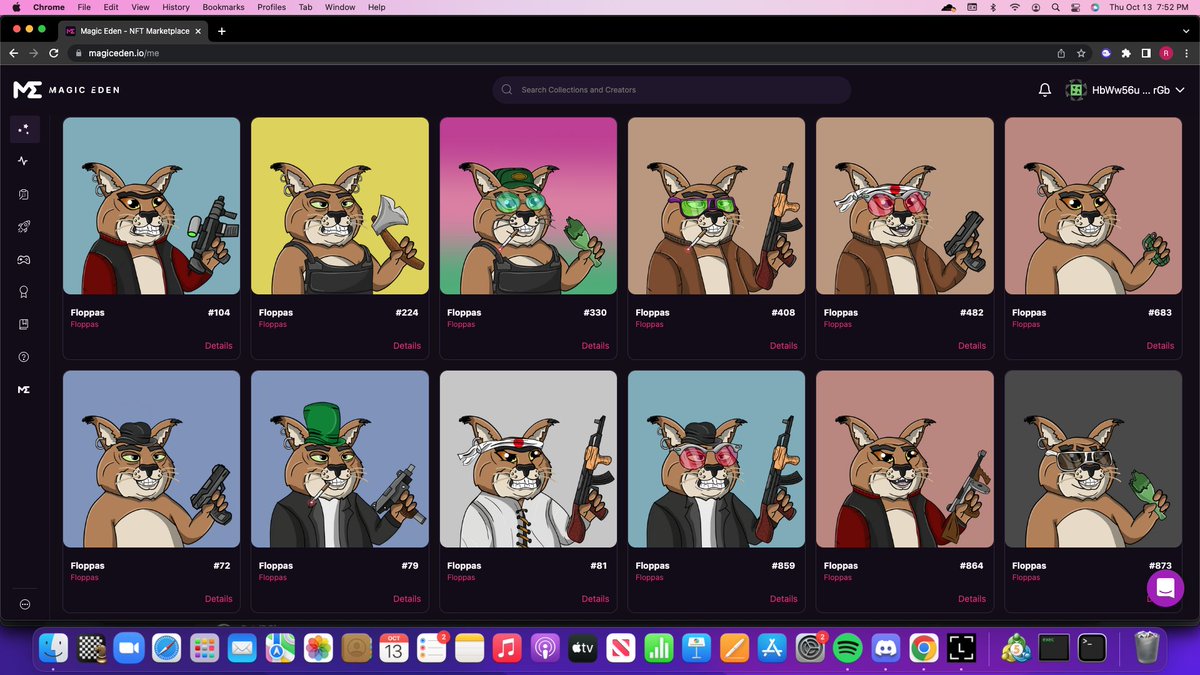
Task: Open the question mark help icon
Action: click(24, 357)
